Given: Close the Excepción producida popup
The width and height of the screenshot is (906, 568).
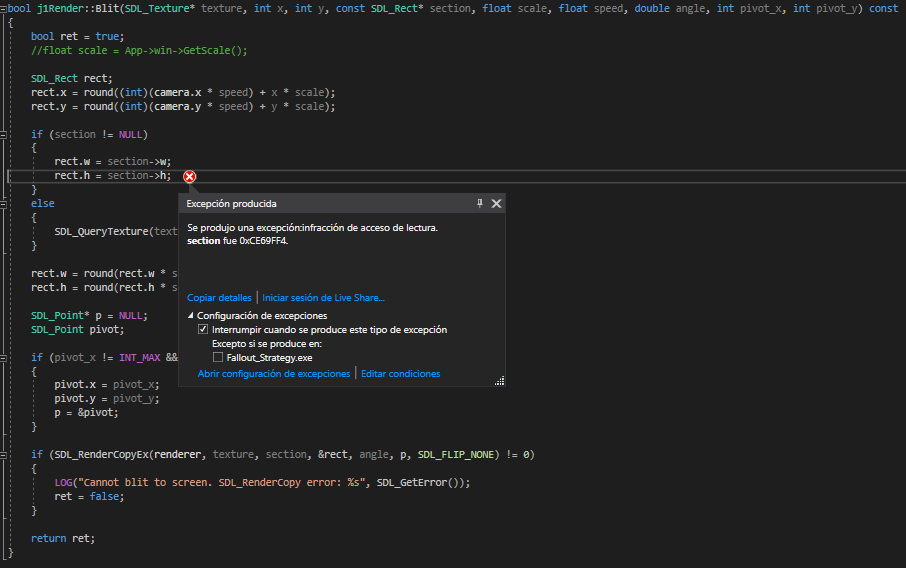Looking at the screenshot, I should click(496, 203).
